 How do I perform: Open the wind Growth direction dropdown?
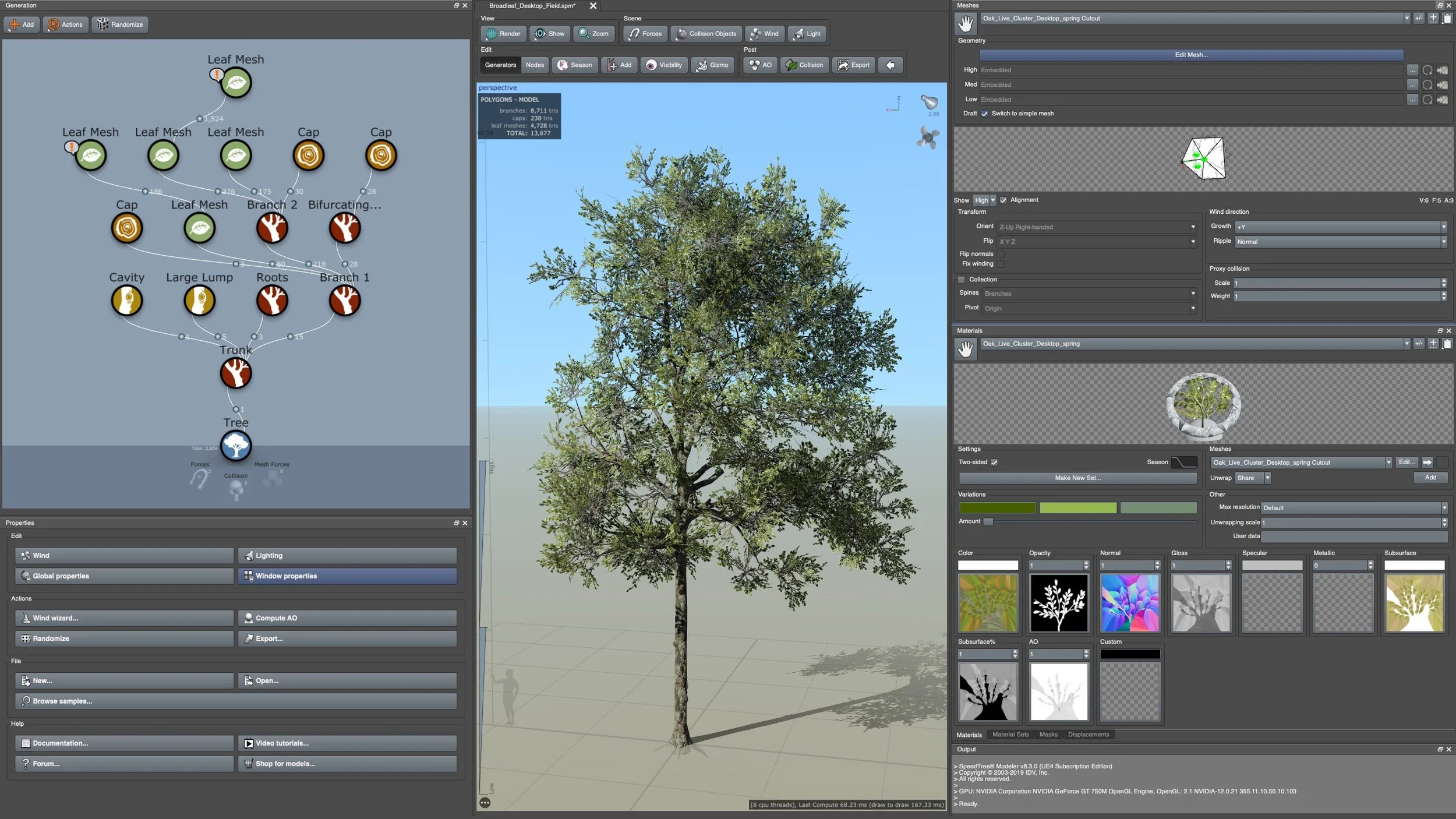pyautogui.click(x=1341, y=227)
